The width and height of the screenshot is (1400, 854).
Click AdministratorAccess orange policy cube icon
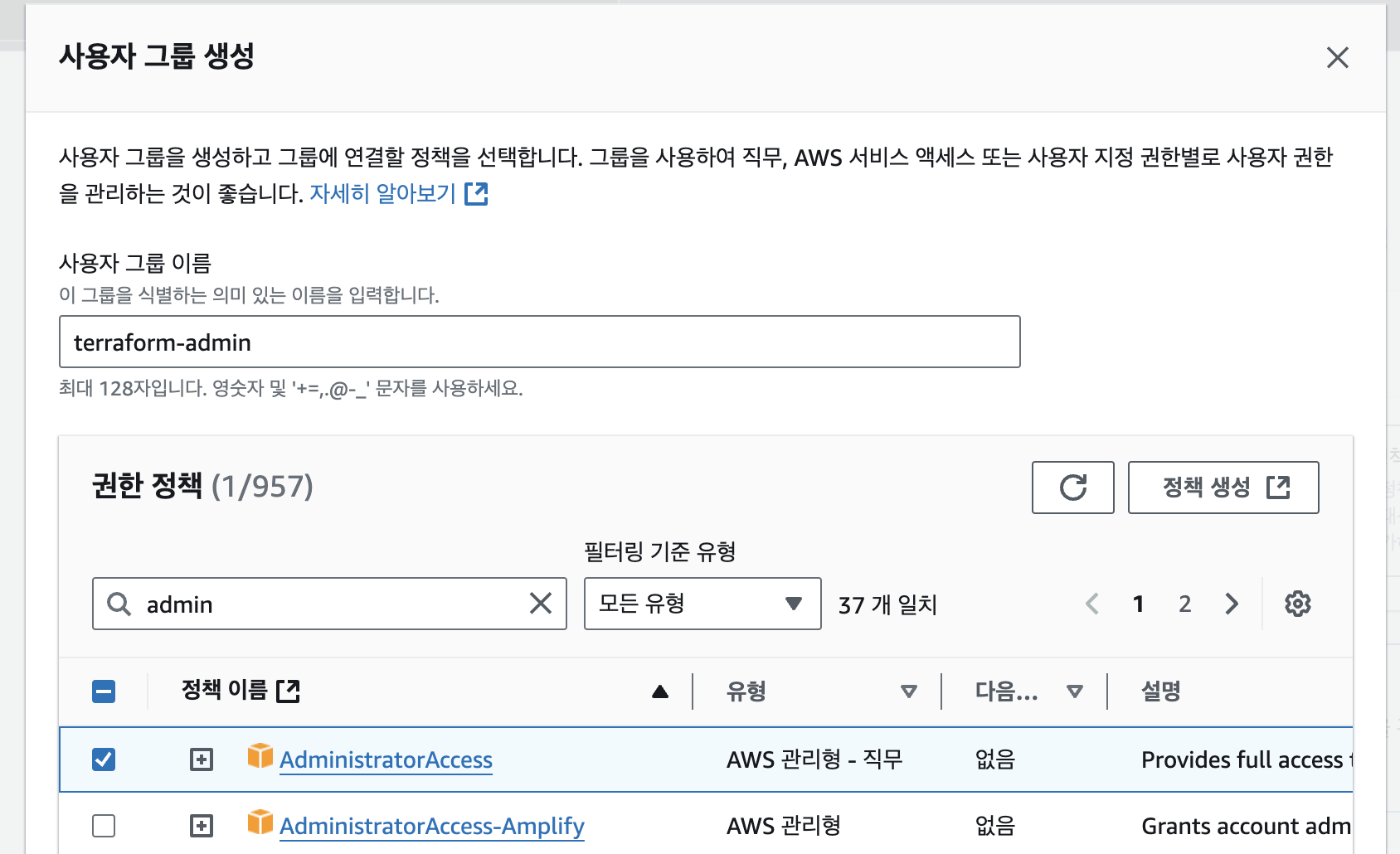click(x=260, y=755)
